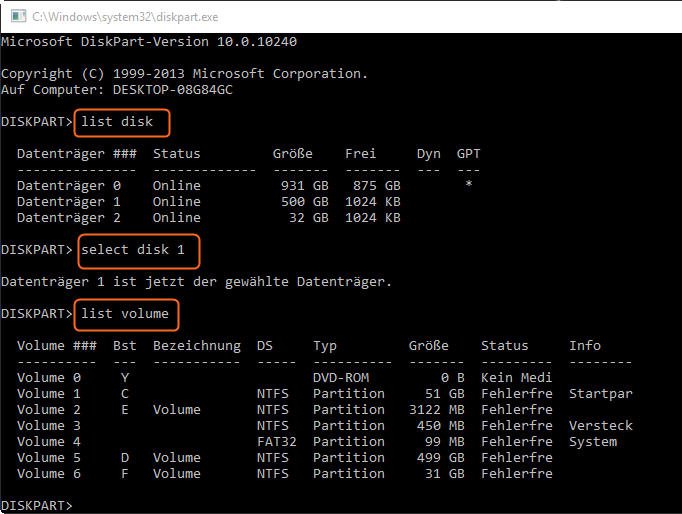Click the highlighted 'list volume' command
The height and width of the screenshot is (514, 682).
(128, 314)
